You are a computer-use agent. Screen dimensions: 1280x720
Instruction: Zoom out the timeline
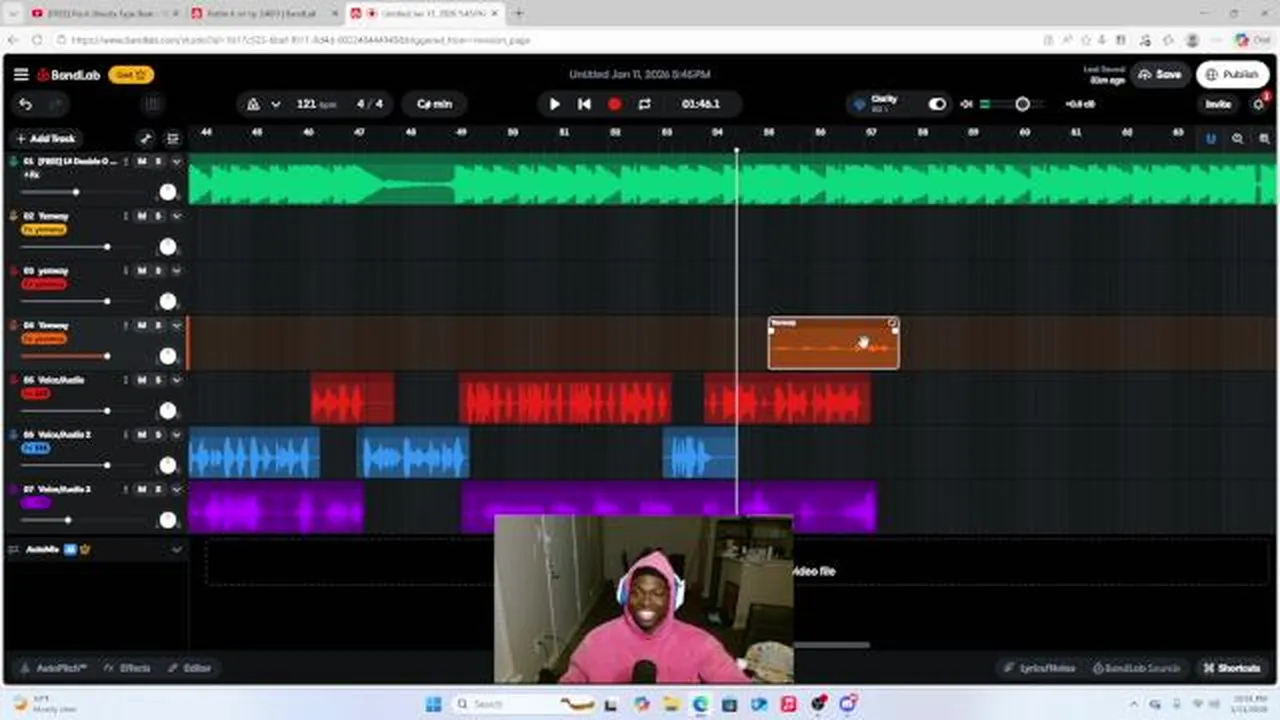(1238, 139)
